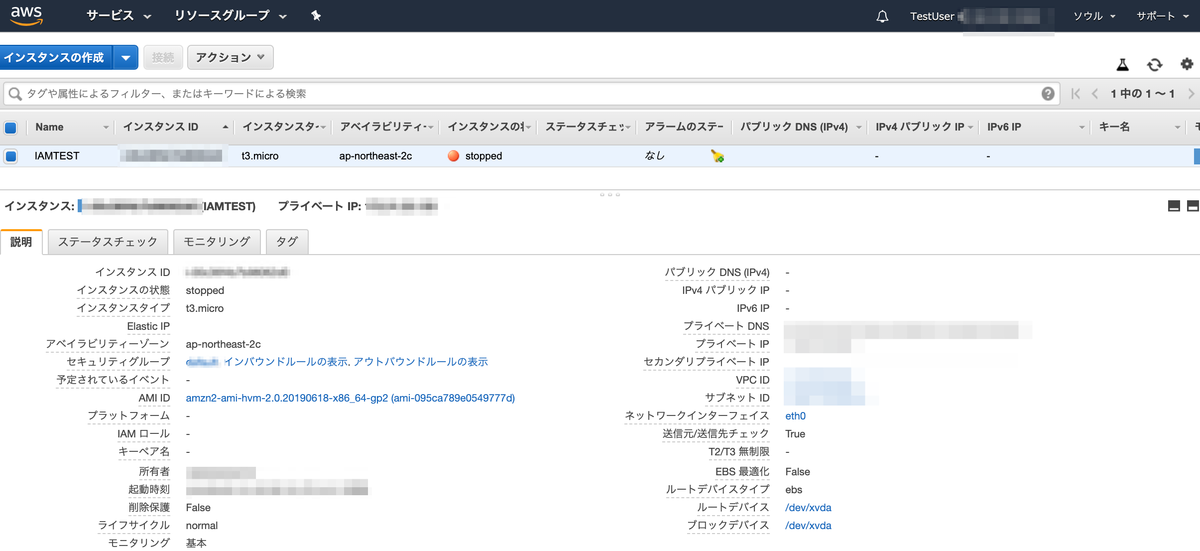Open the experiments flask icon
This screenshot has height=551, width=1200.
click(1123, 64)
